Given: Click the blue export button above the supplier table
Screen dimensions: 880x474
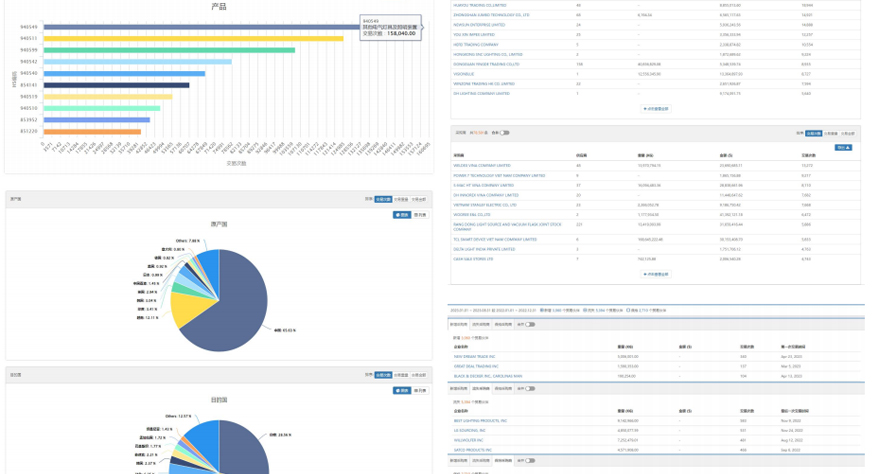Looking at the screenshot, I should (x=843, y=147).
